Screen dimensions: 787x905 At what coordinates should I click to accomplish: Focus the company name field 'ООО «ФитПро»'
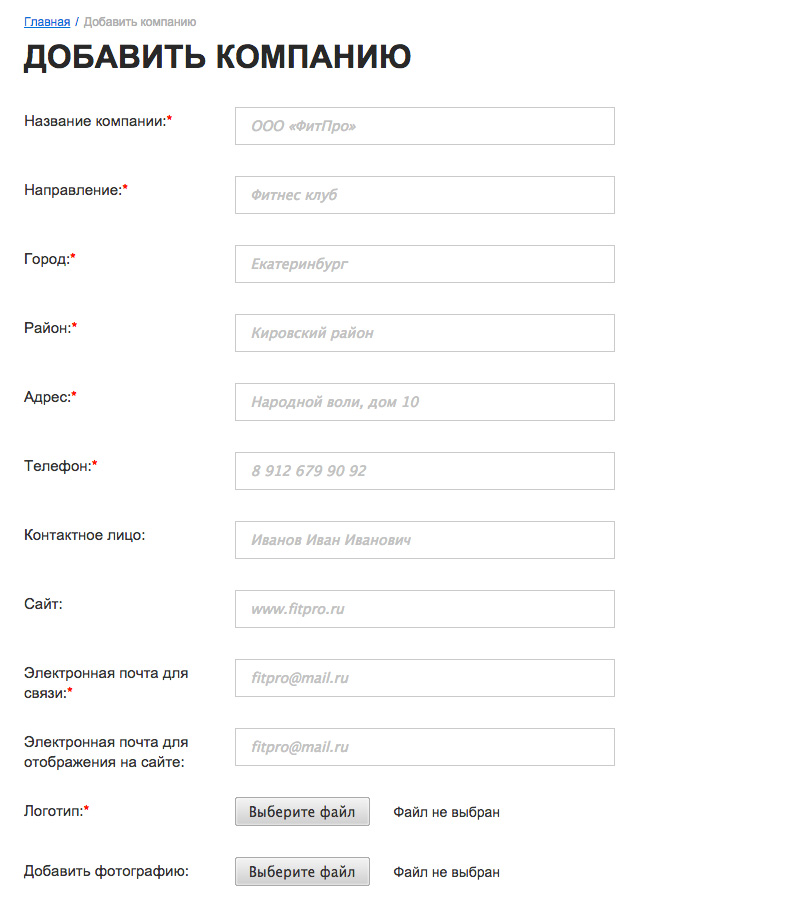tap(424, 126)
